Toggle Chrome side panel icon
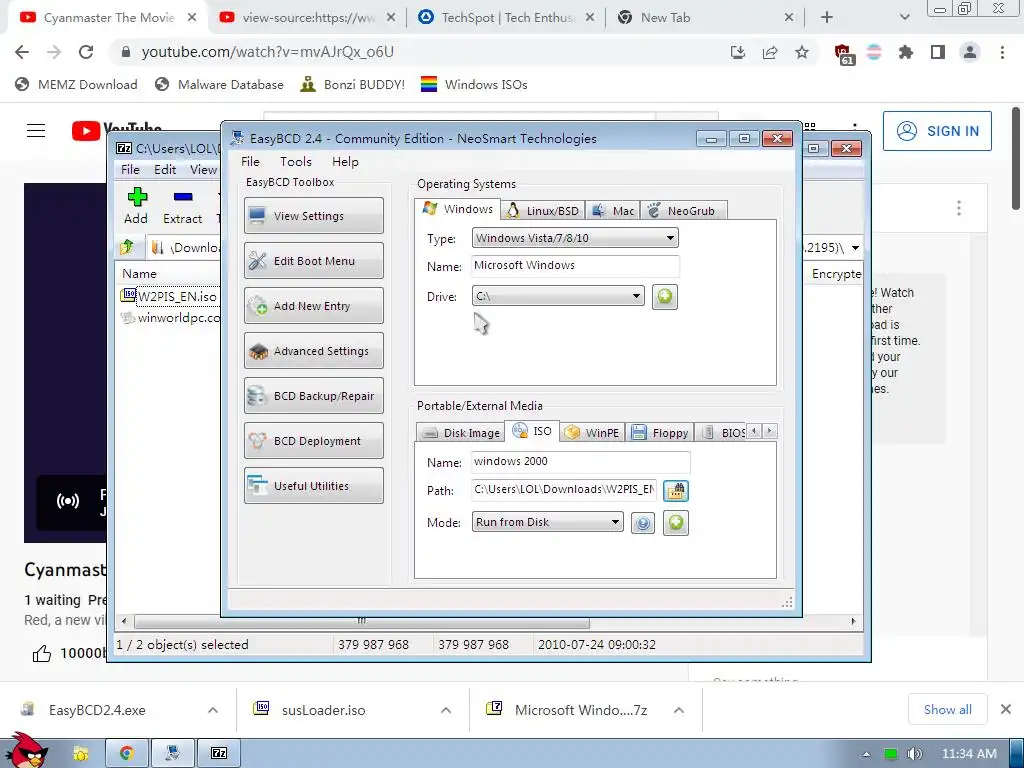Screen dimensions: 1024x768 938,52
